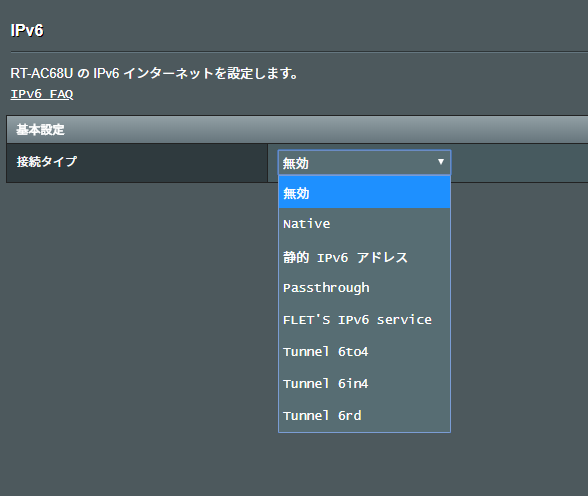Click the IPv6 page heading
This screenshot has width=588, height=496.
(27, 30)
